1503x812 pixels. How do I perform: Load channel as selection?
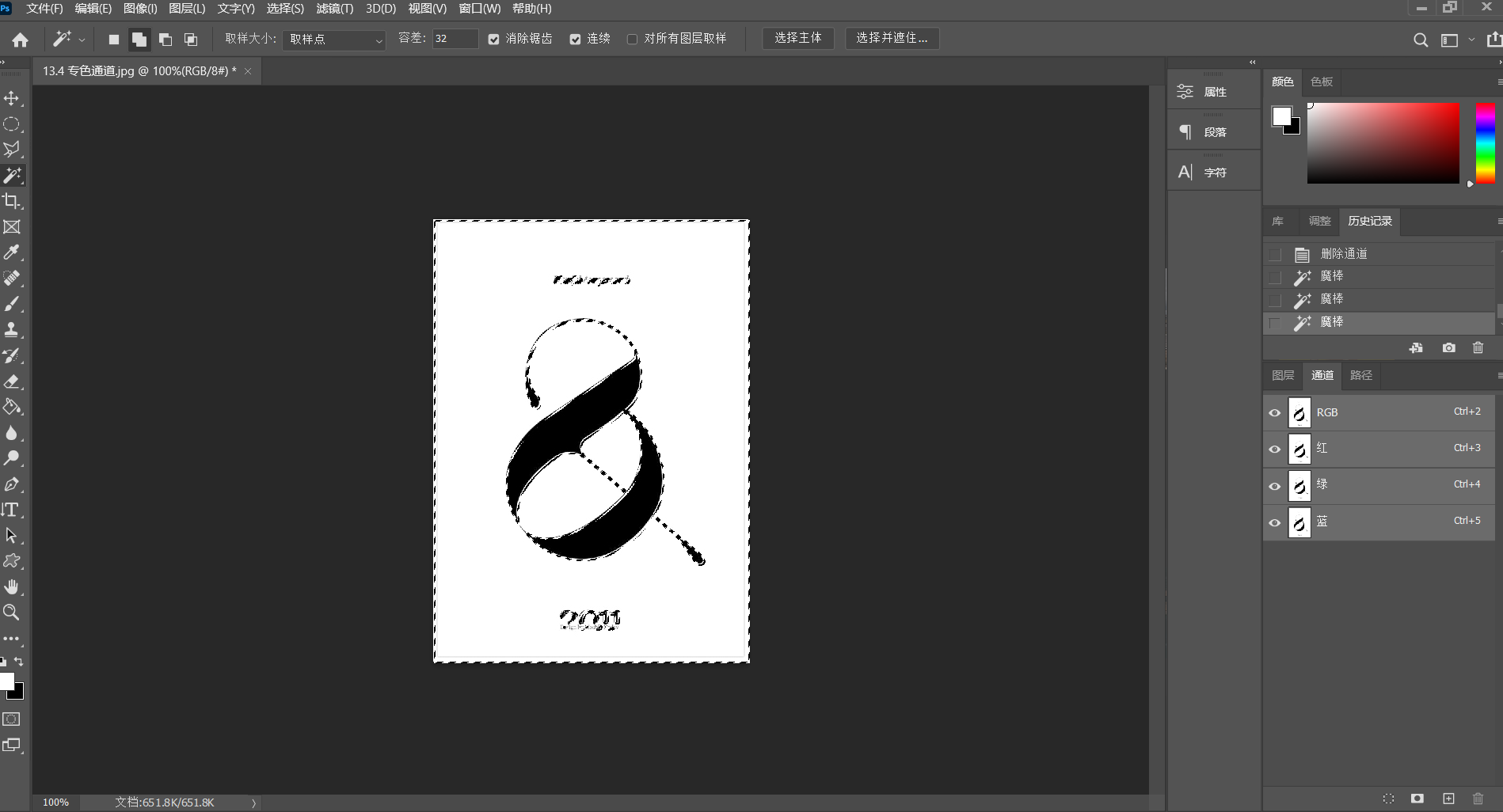point(1388,799)
